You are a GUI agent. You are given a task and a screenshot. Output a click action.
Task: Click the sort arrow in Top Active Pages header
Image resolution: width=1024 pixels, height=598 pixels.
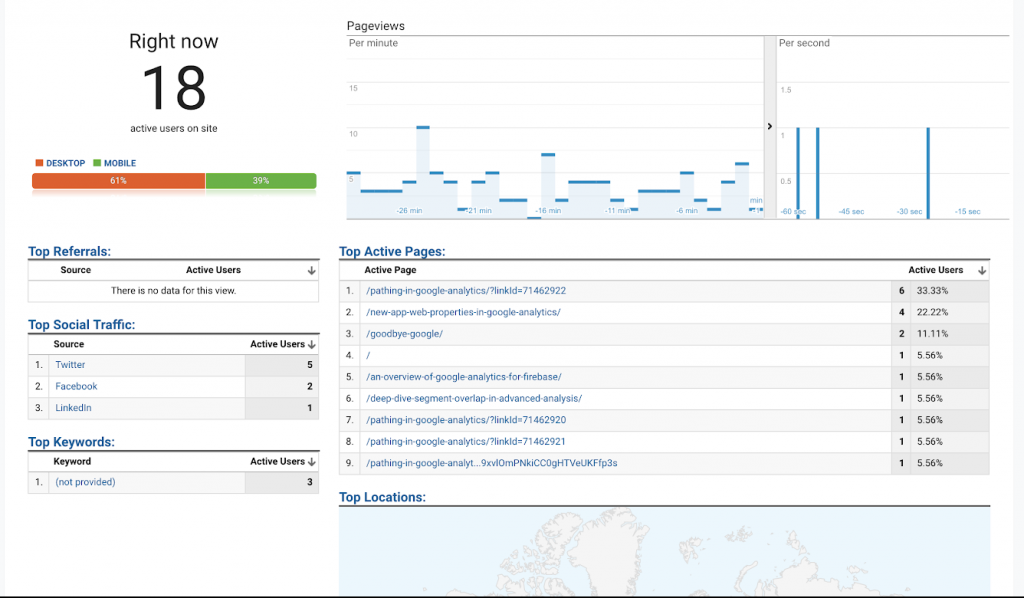coord(982,270)
